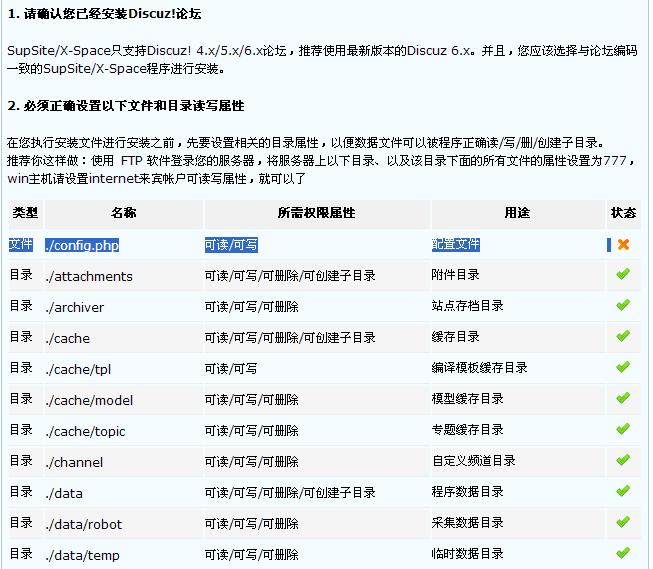653x569 pixels.
Task: Click the 采集数据目录 usage cell
Action: pos(468,523)
